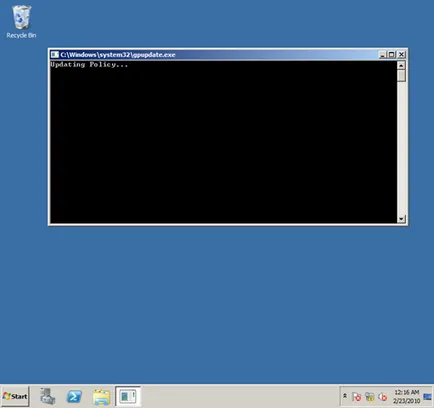The image size is (434, 408).
Task: Minimize the gpupdate.exe console window
Action: pyautogui.click(x=382, y=55)
